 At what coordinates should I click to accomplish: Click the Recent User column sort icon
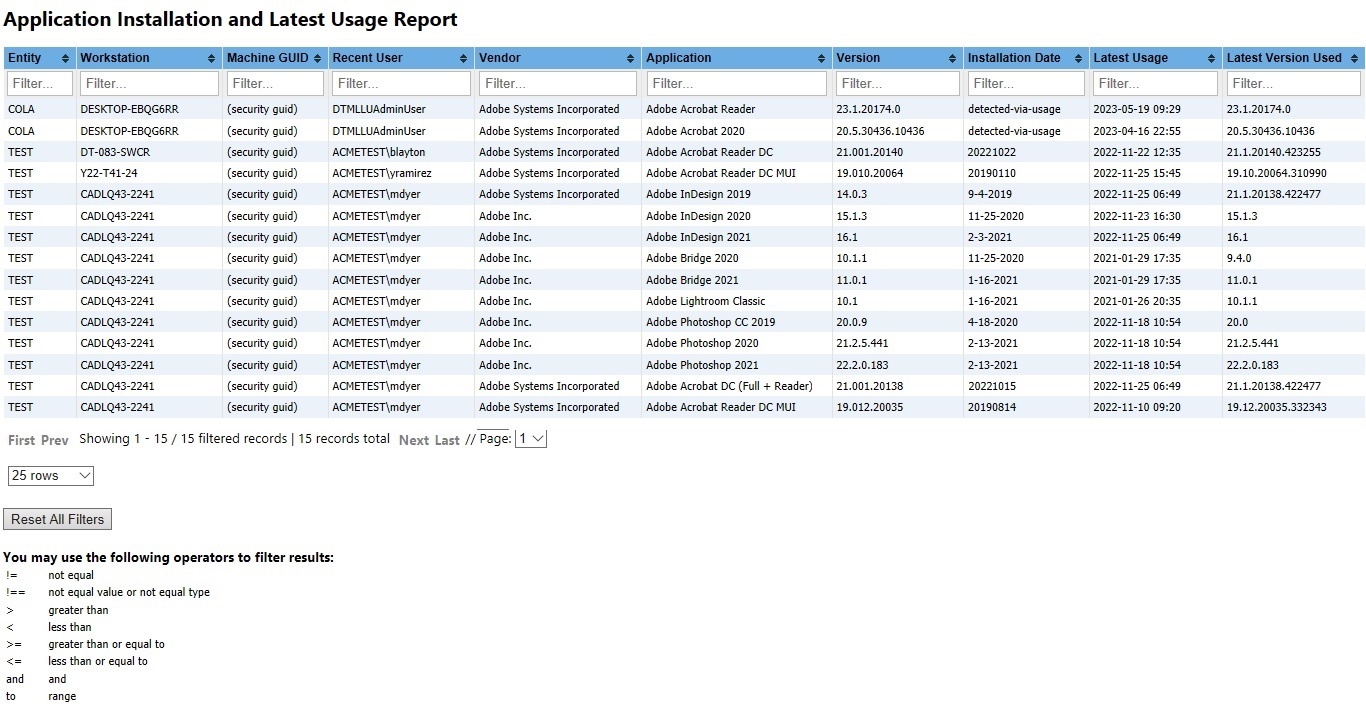[x=464, y=58]
